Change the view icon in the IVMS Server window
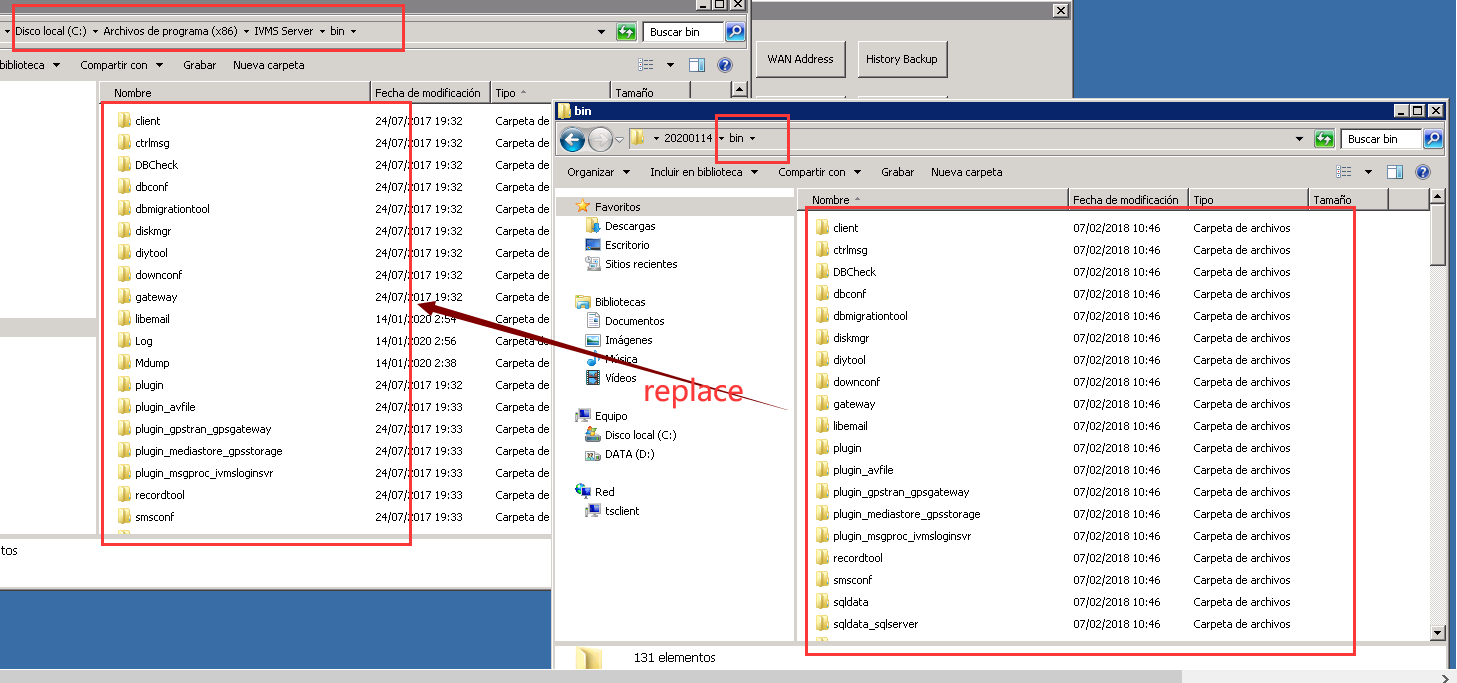The height and width of the screenshot is (683, 1457). pos(646,65)
